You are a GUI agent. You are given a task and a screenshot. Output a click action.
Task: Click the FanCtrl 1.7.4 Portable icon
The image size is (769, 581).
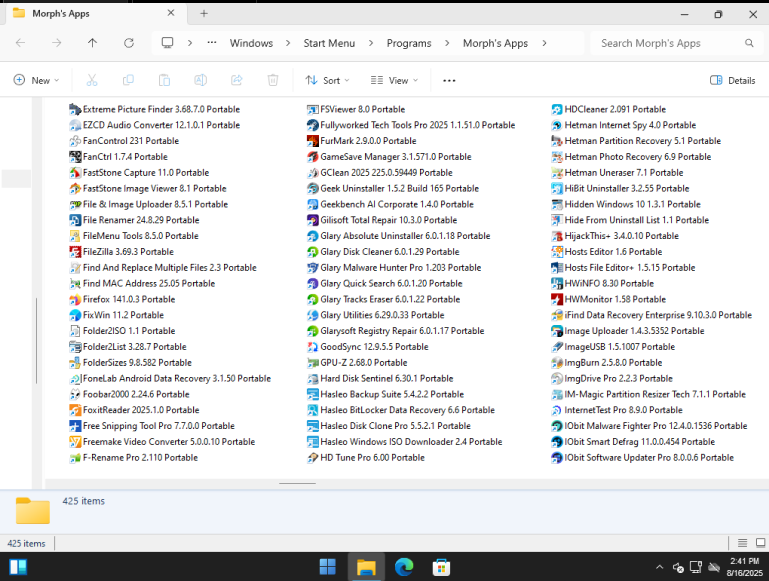pos(75,157)
